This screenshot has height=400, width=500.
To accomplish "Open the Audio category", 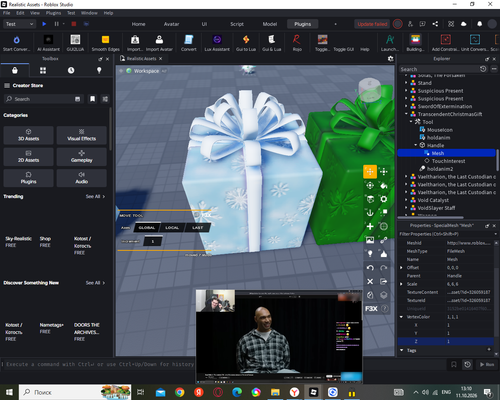I will coord(81,178).
